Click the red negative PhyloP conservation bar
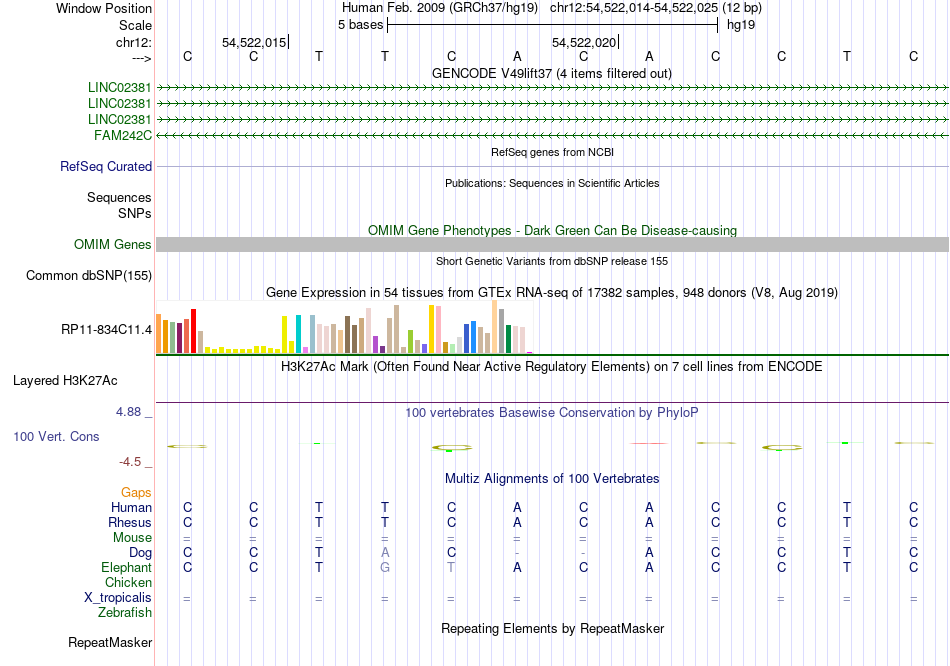950x666 pixels. click(649, 444)
